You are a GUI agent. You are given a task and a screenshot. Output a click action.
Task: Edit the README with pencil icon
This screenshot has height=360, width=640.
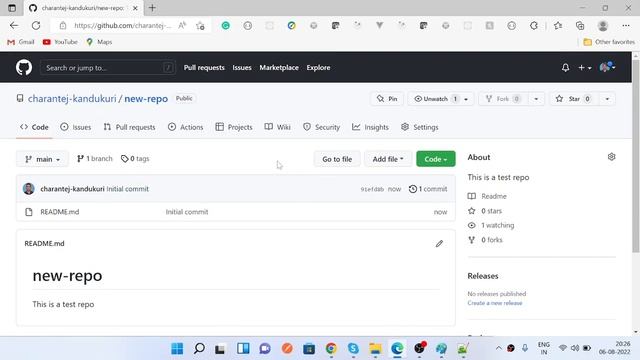(x=439, y=244)
